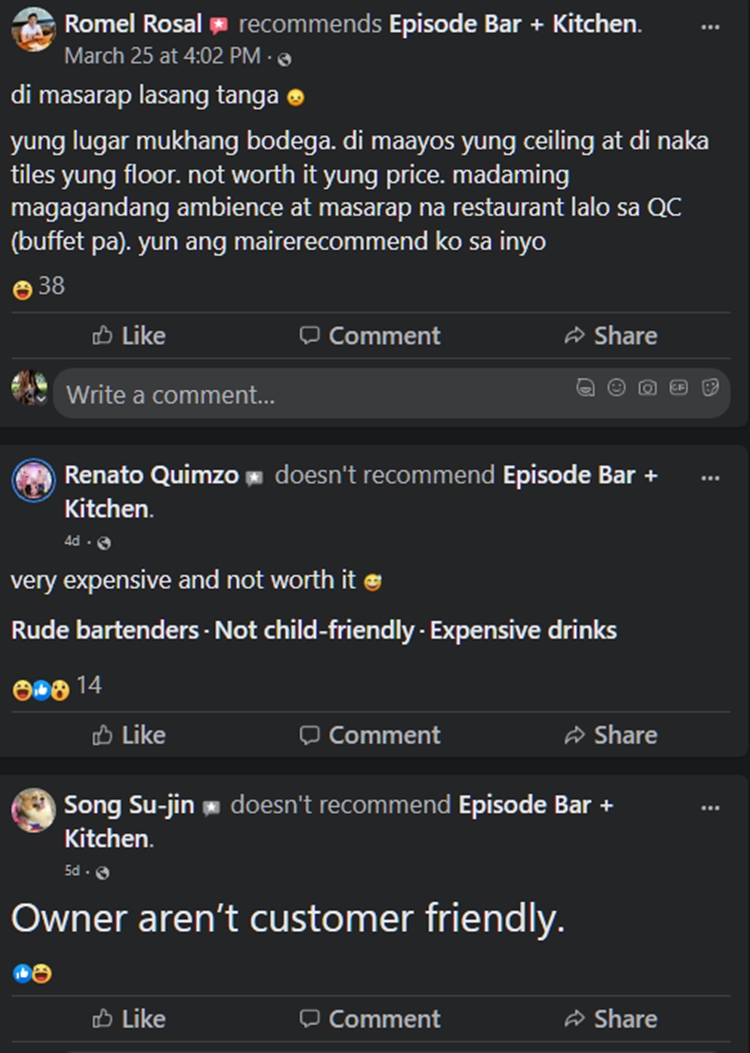Viewport: 750px width, 1053px height.
Task: Comment on Renato Quimzo's review
Action: point(369,735)
